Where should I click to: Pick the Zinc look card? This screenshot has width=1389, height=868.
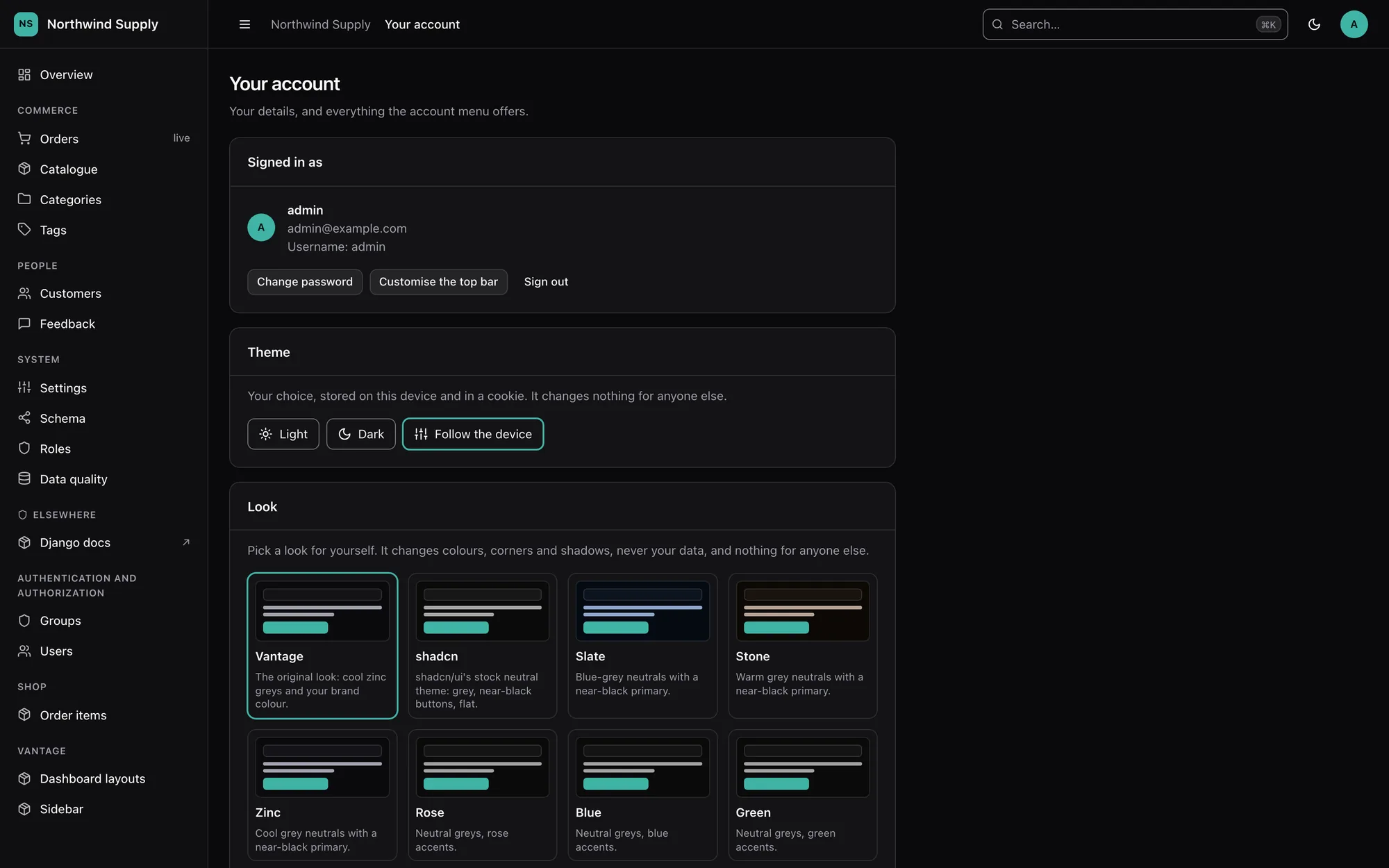point(322,795)
